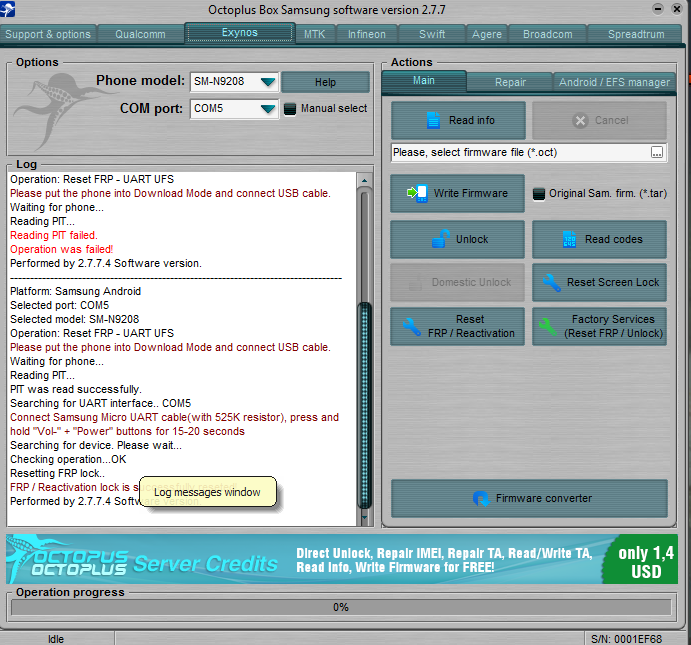Click log line 'Checking operation...OK'

point(68,459)
